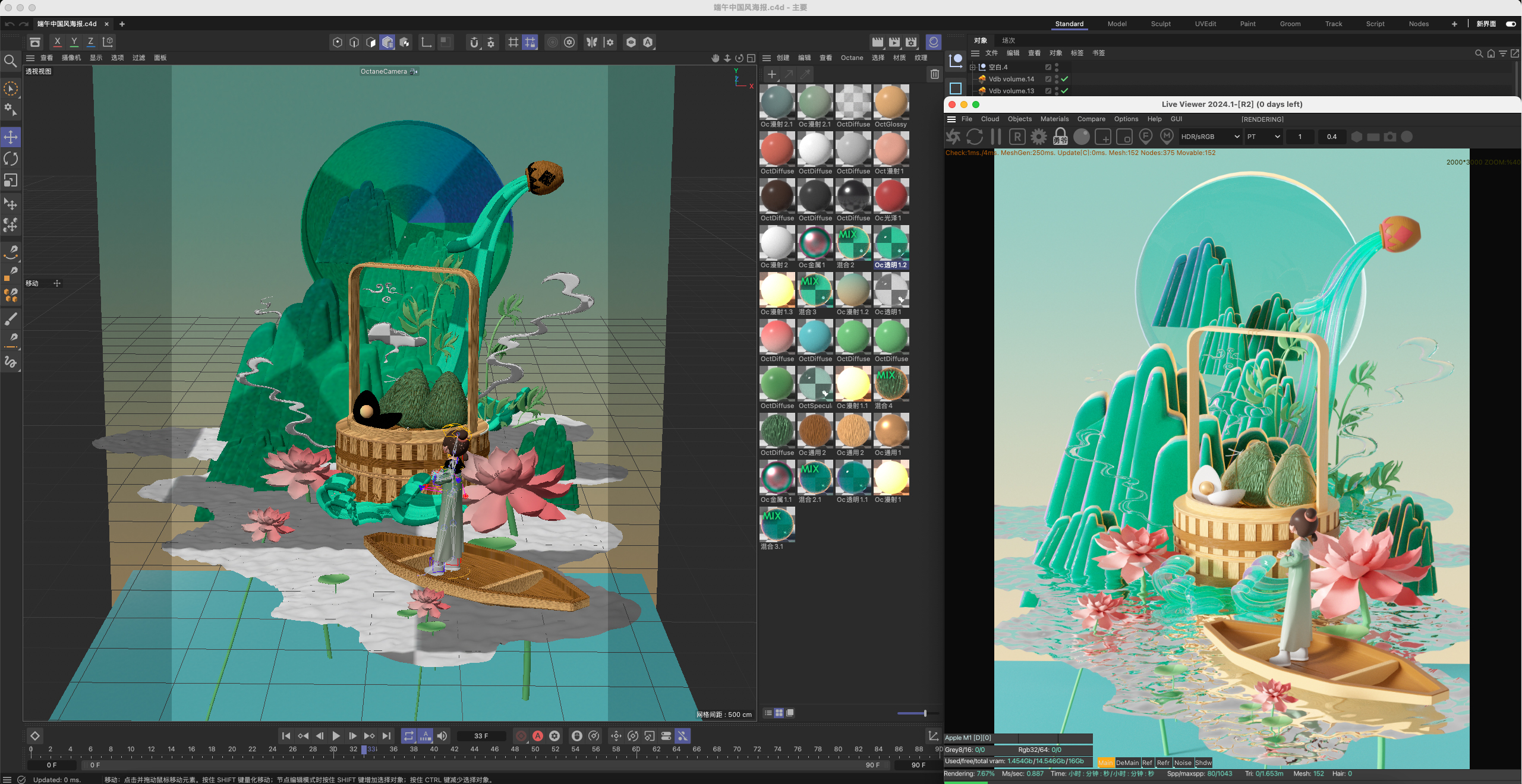Click the Live Viewer settings gear icon
Viewport: 1522px width, 784px height.
pyautogui.click(x=1038, y=137)
